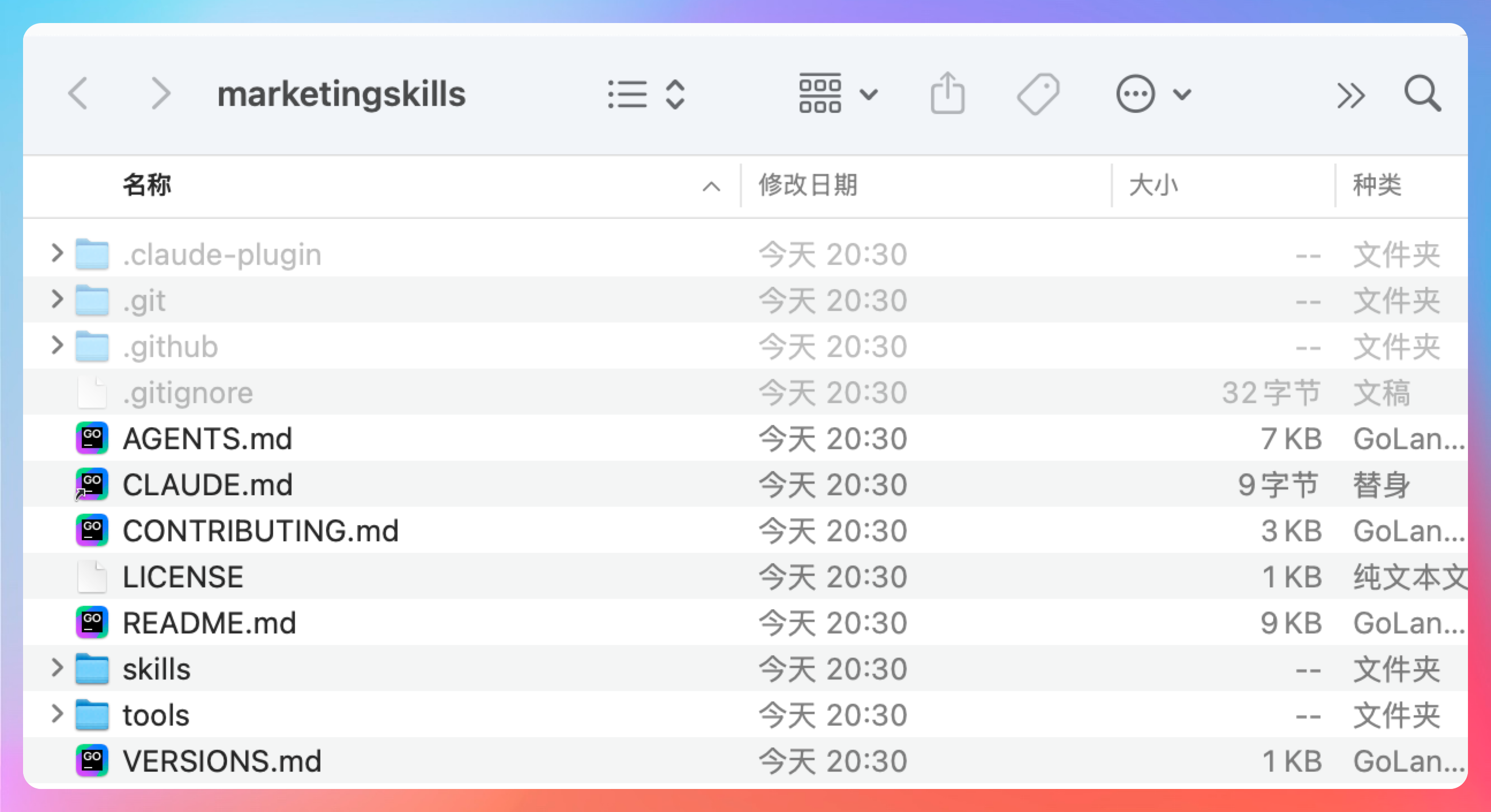Click the back navigation arrow

coord(78,94)
